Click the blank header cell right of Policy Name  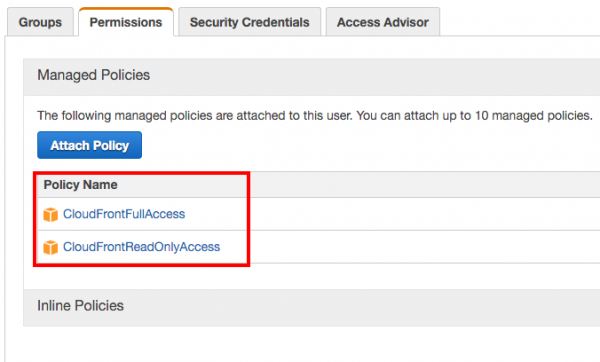tap(425, 185)
